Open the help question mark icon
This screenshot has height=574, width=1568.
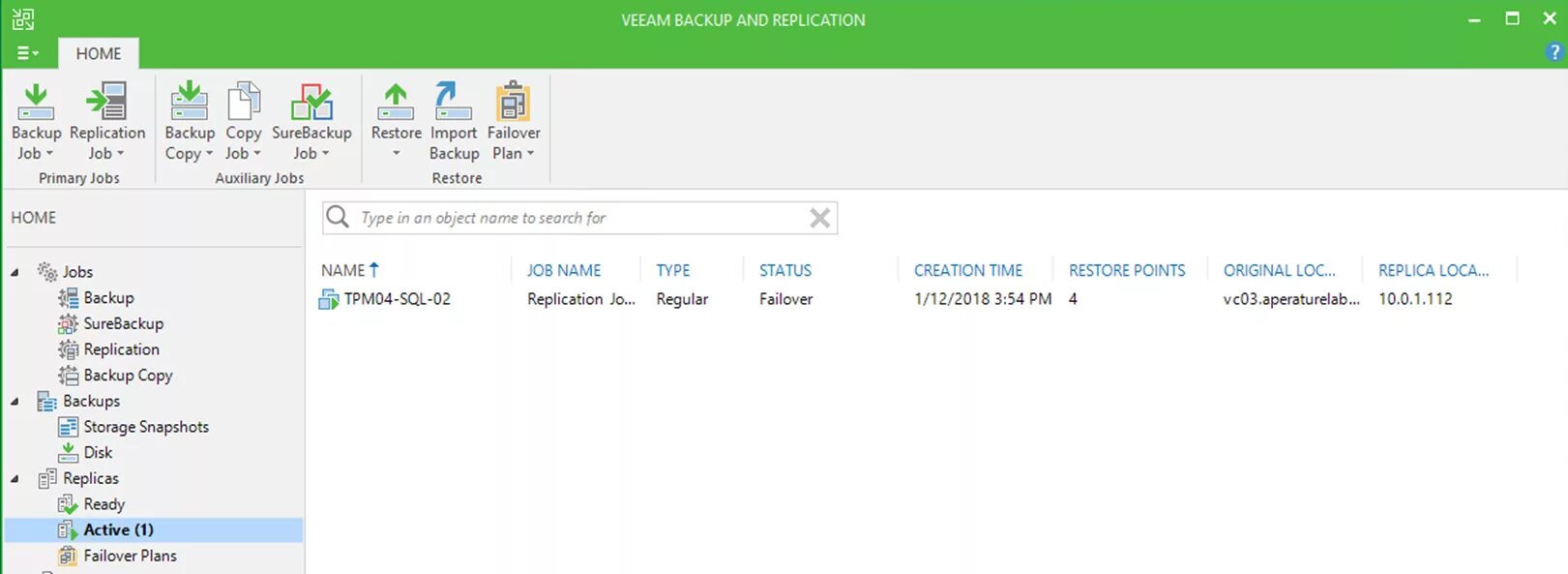point(1554,52)
